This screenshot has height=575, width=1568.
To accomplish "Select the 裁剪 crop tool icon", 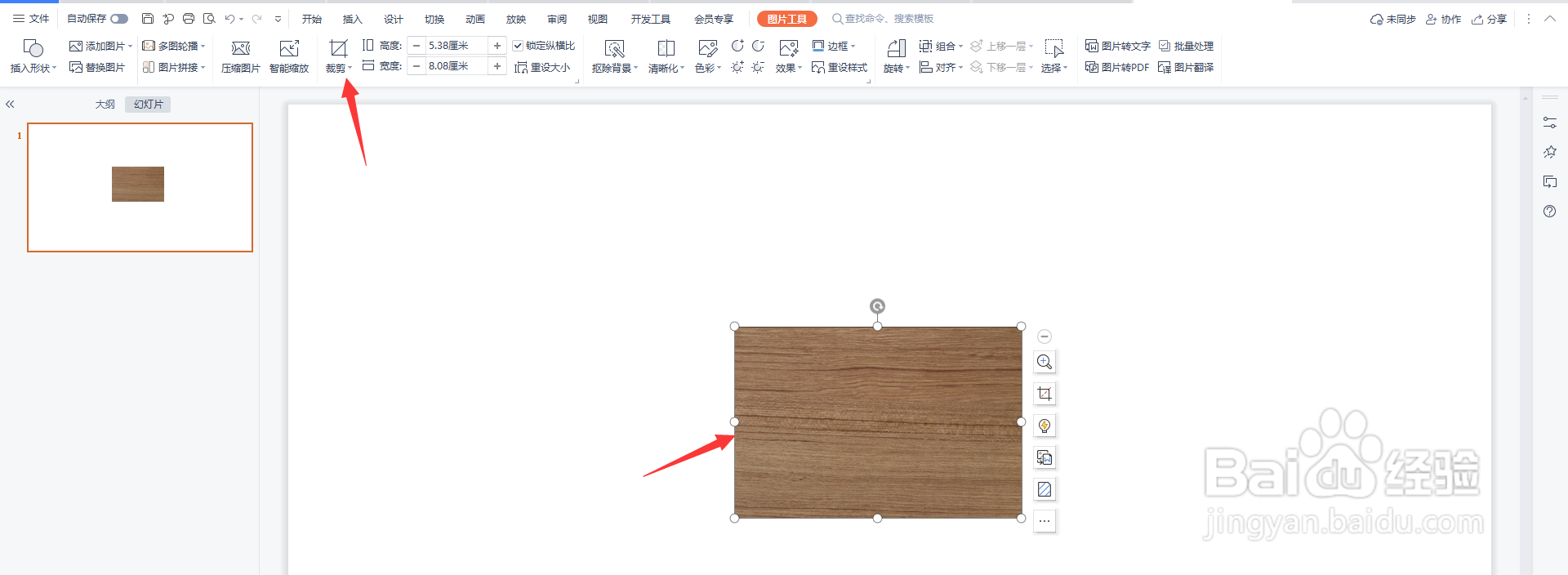I will pos(338,48).
